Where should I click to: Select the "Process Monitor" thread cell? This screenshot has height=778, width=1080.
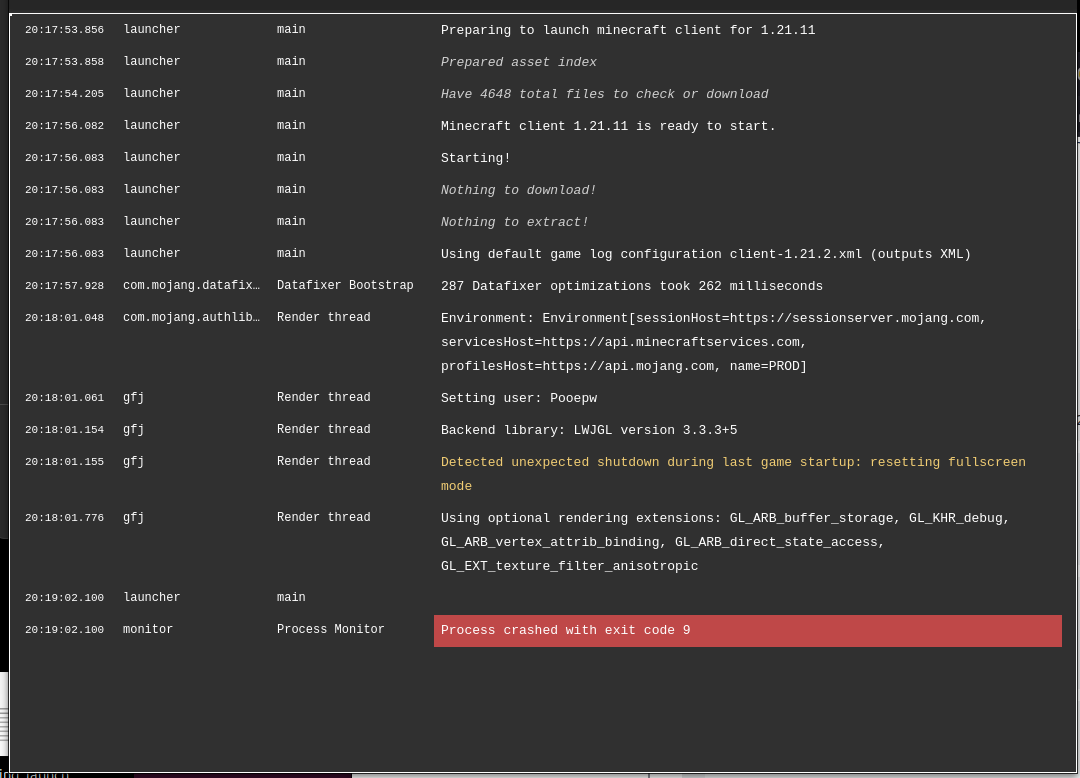coord(331,630)
